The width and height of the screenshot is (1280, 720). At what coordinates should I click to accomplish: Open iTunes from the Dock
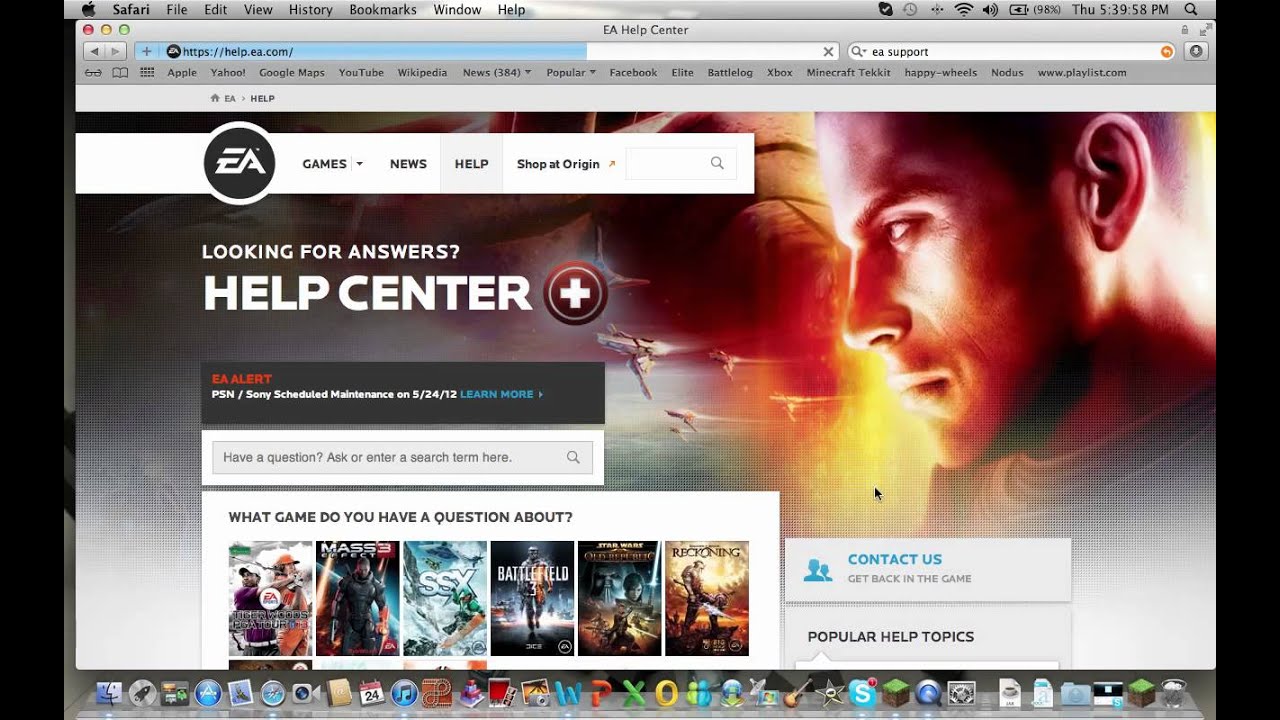point(404,693)
